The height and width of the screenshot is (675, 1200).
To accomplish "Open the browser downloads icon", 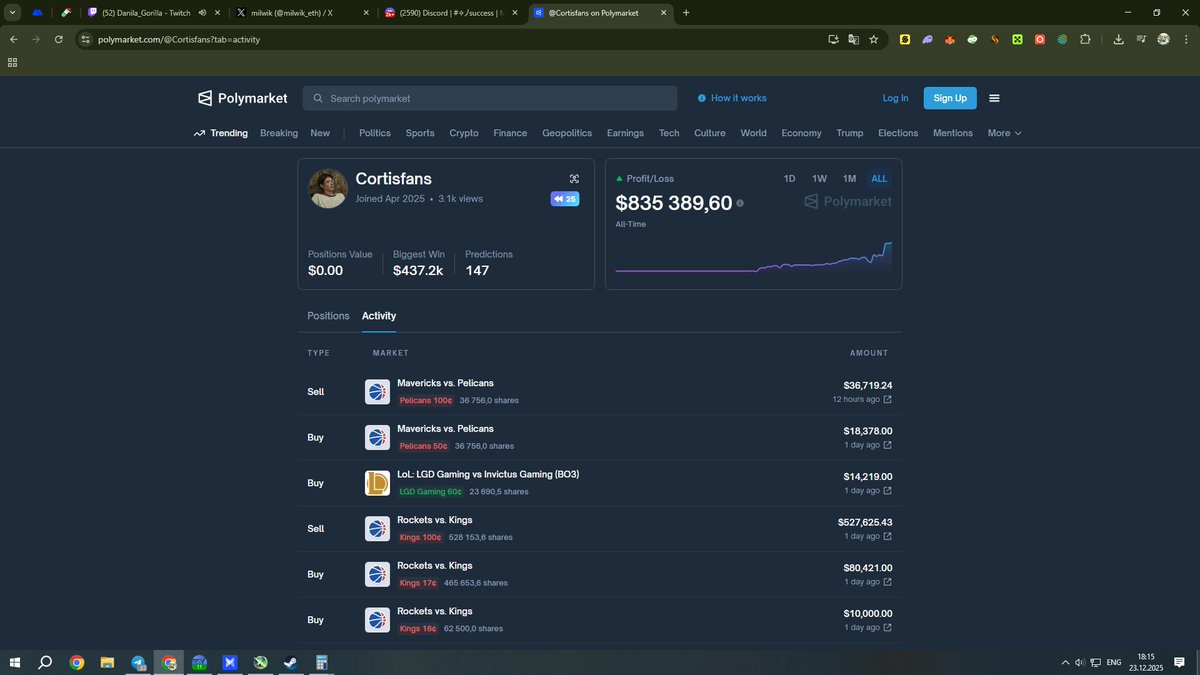I will click(x=1118, y=39).
